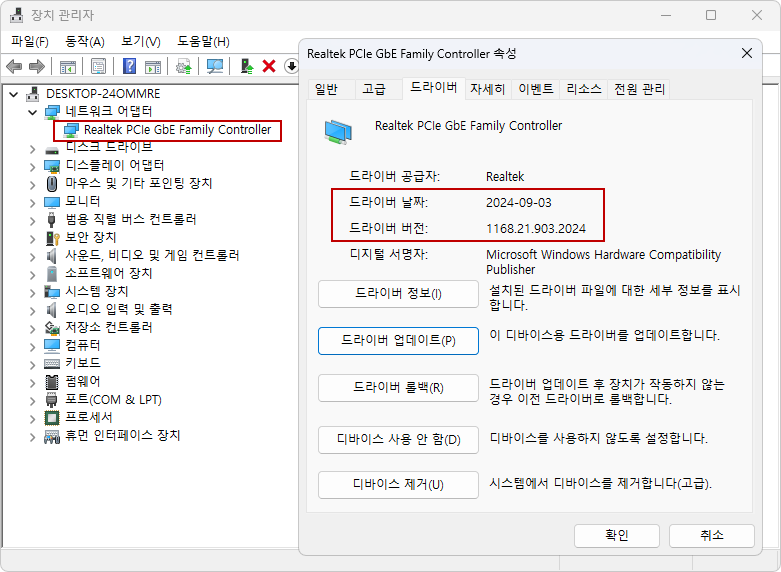
Task: Open the 도움말(H) menu
Action: tap(203, 41)
